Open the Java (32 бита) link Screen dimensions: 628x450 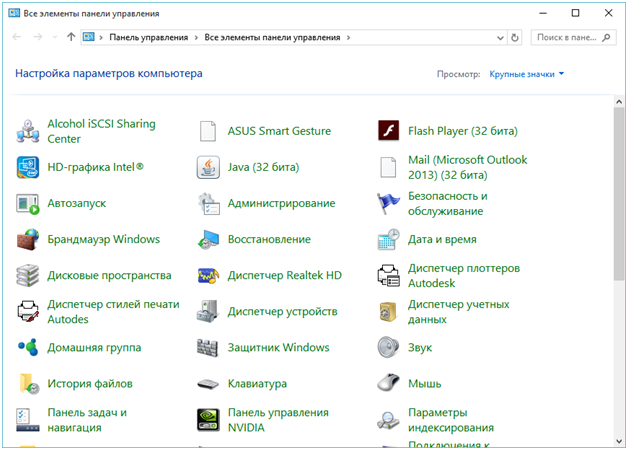[263, 167]
